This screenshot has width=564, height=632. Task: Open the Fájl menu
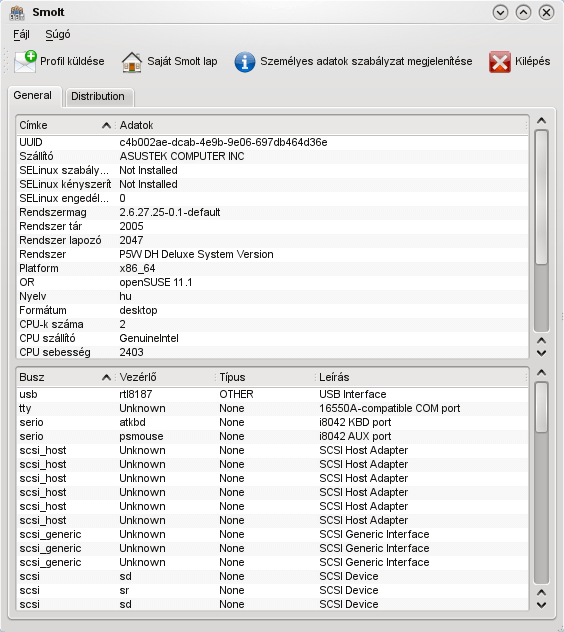click(x=21, y=34)
